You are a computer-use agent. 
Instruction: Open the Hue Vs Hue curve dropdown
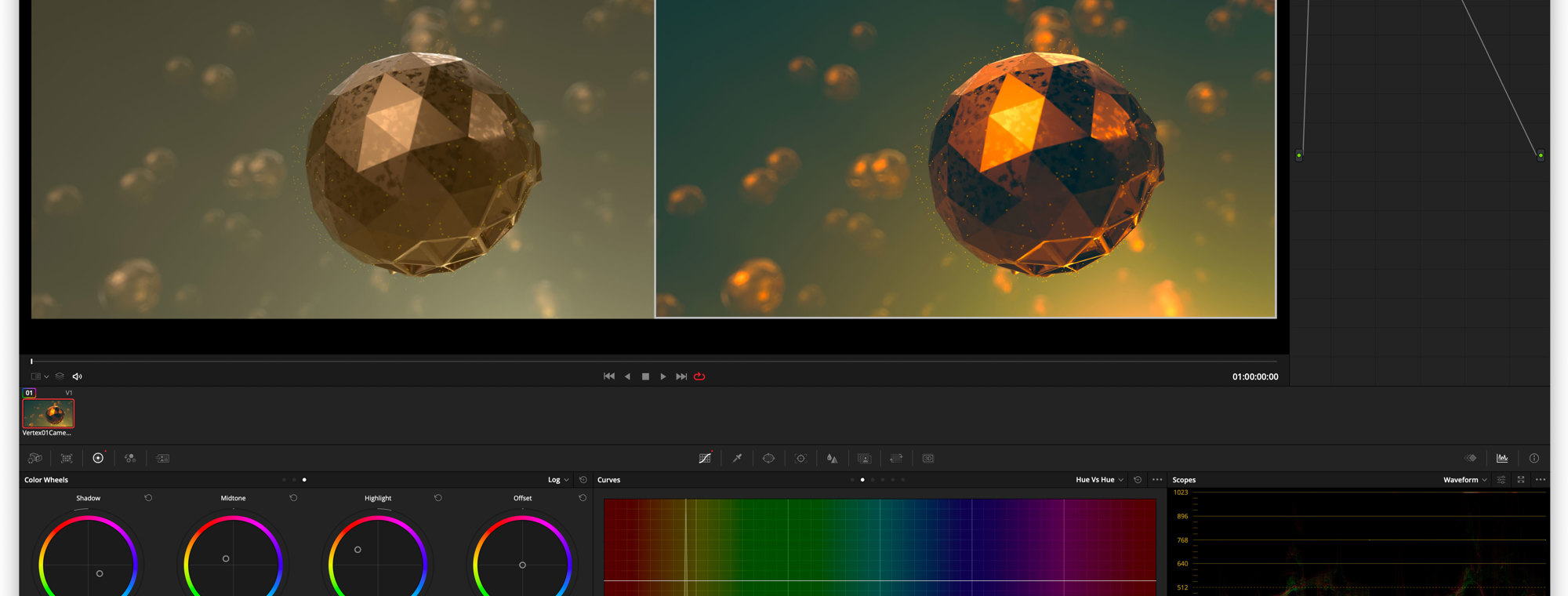click(x=1099, y=480)
